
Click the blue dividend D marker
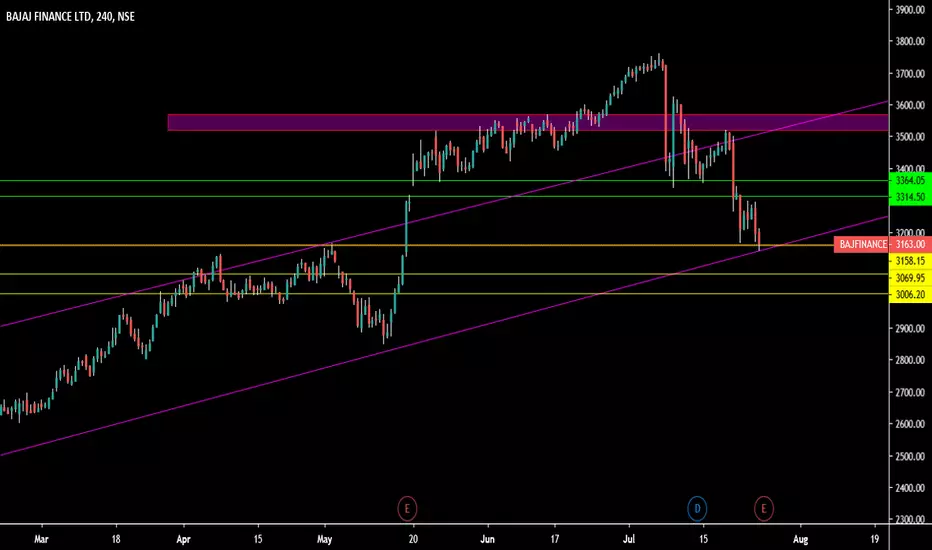click(697, 508)
